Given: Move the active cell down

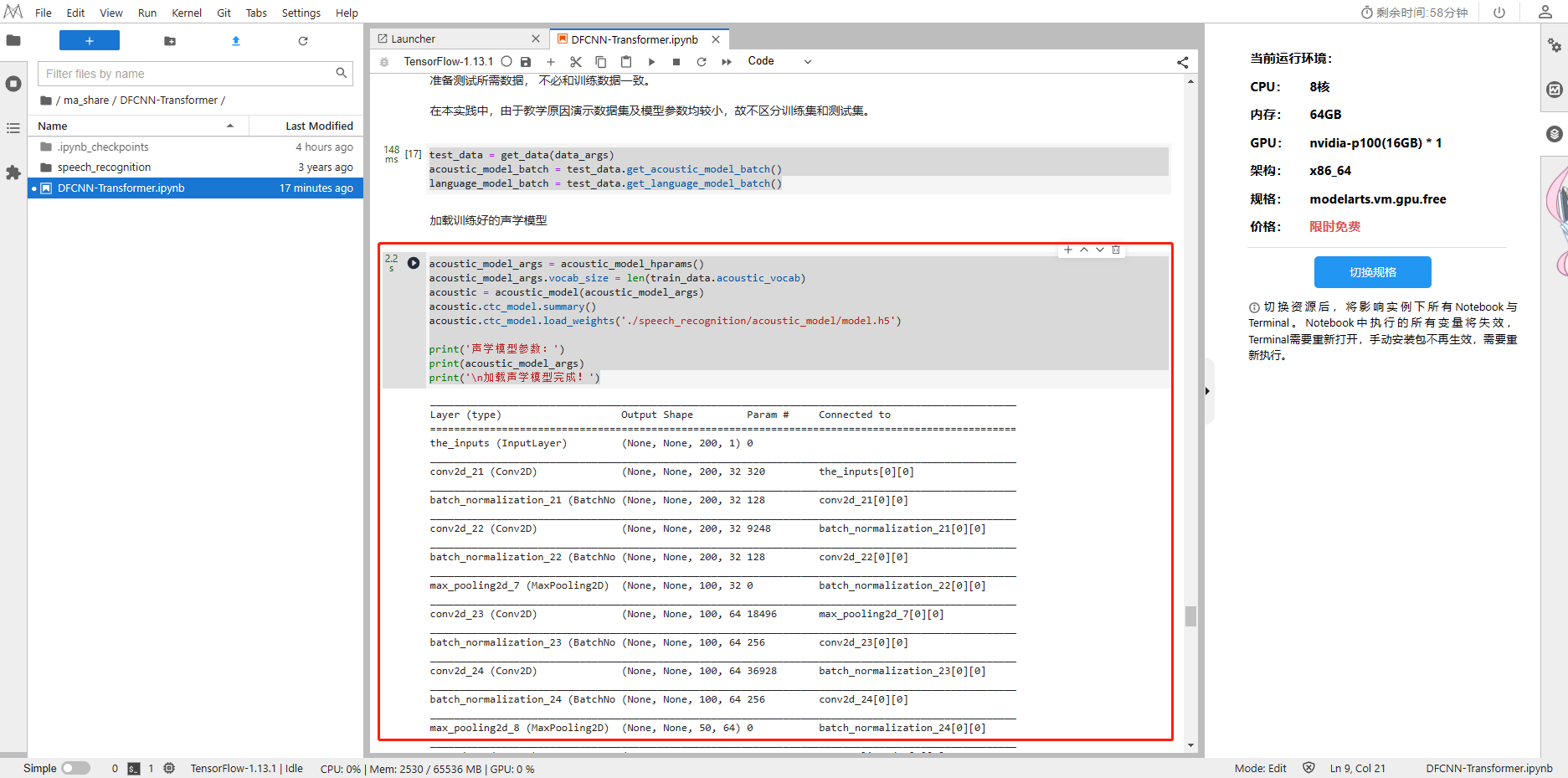Looking at the screenshot, I should click(x=1100, y=250).
